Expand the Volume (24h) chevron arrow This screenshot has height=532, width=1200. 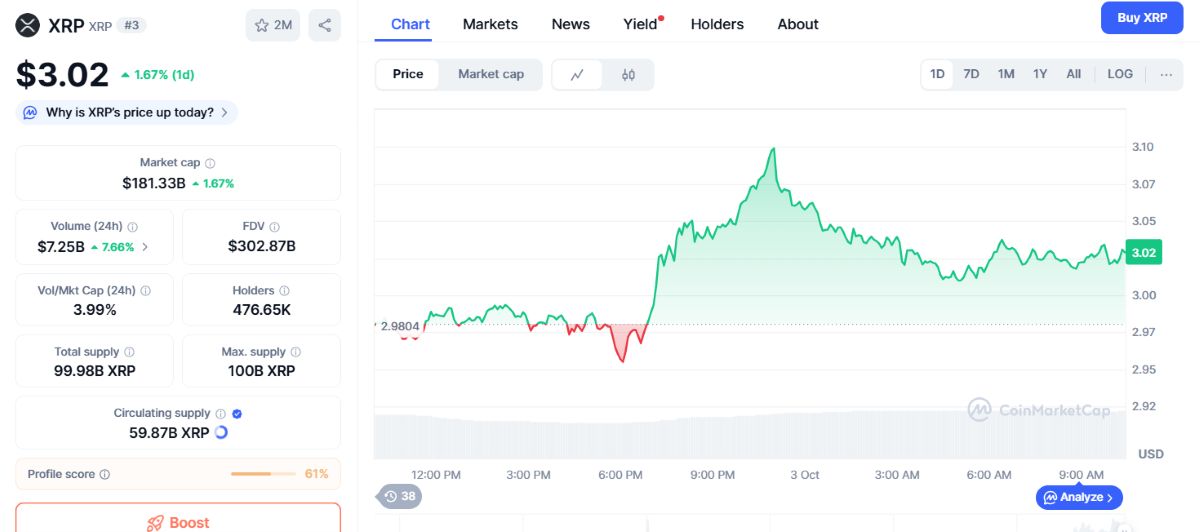coord(146,247)
